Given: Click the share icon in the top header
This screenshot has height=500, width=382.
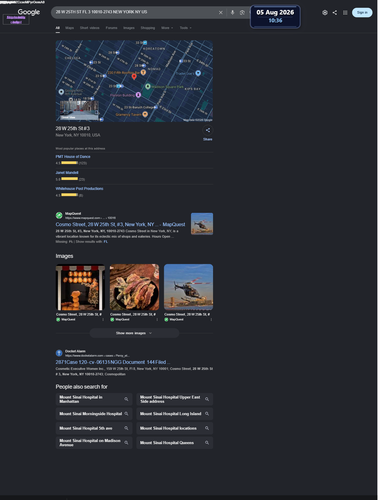Looking at the screenshot, I should (x=335, y=13).
